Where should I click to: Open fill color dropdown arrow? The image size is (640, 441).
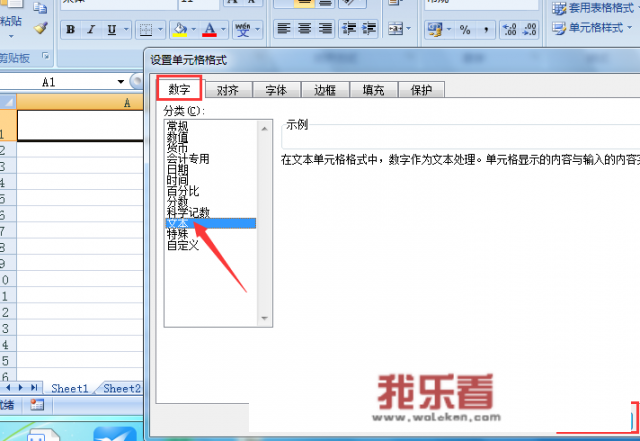pyautogui.click(x=194, y=29)
